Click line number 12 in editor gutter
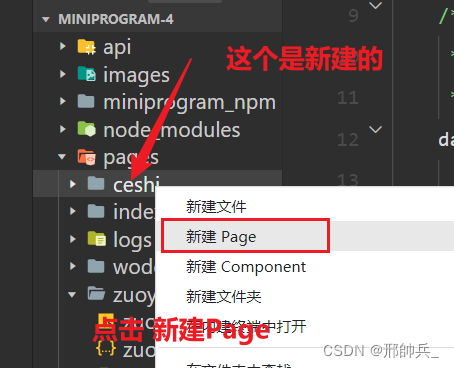Screen dimensions: 454x368 pyautogui.click(x=348, y=139)
